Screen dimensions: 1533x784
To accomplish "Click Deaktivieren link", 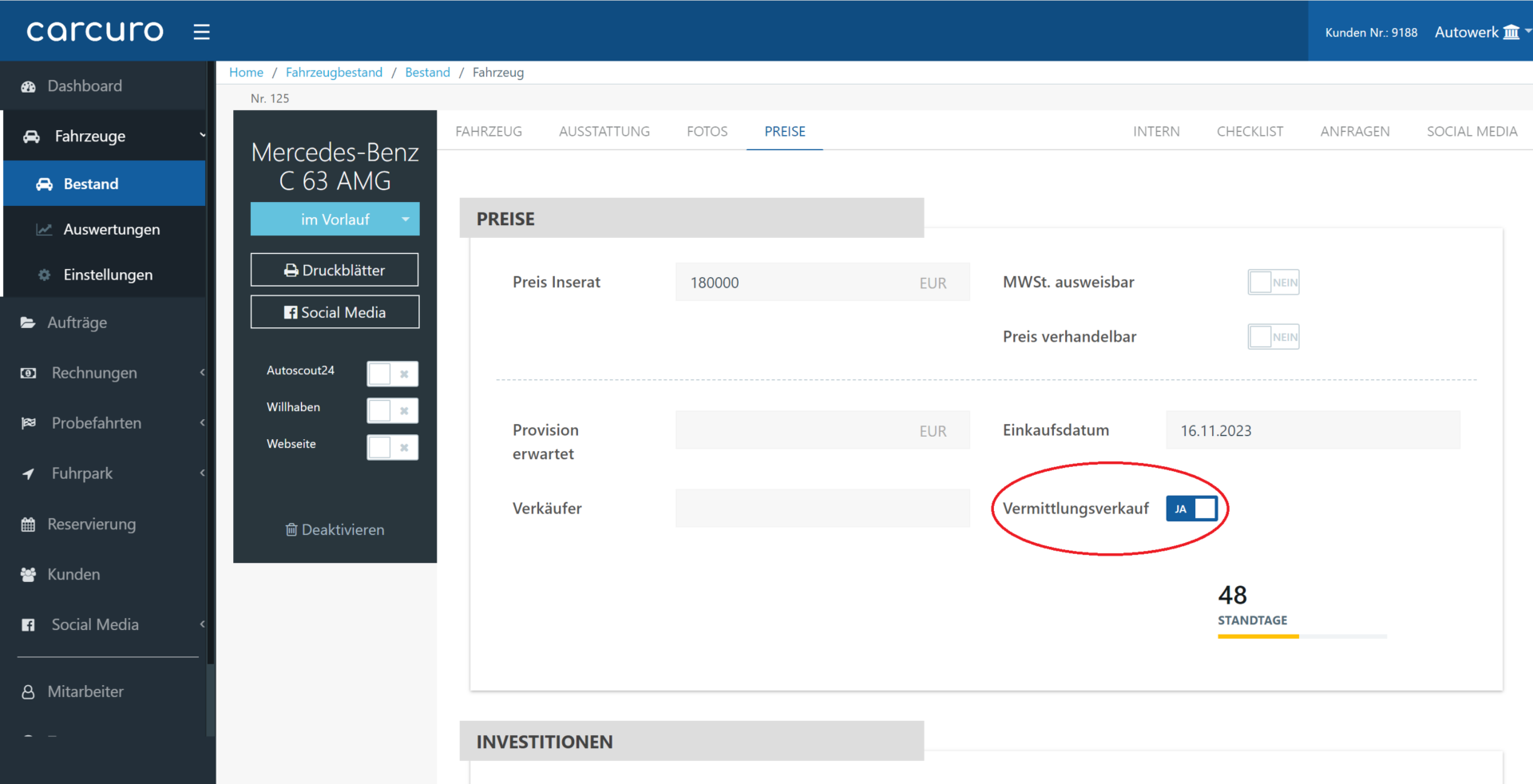I will point(335,530).
